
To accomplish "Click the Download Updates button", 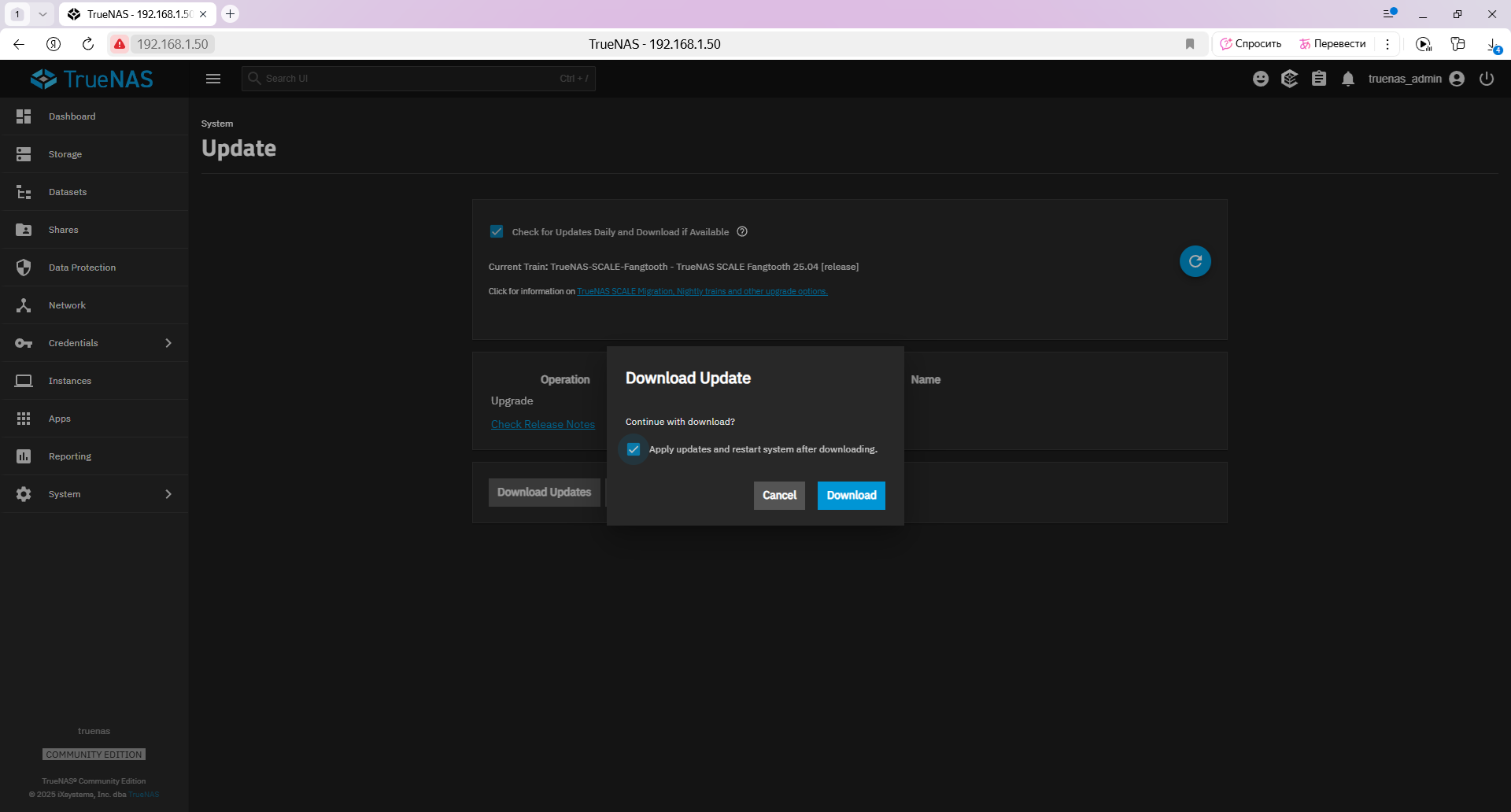I will point(545,493).
